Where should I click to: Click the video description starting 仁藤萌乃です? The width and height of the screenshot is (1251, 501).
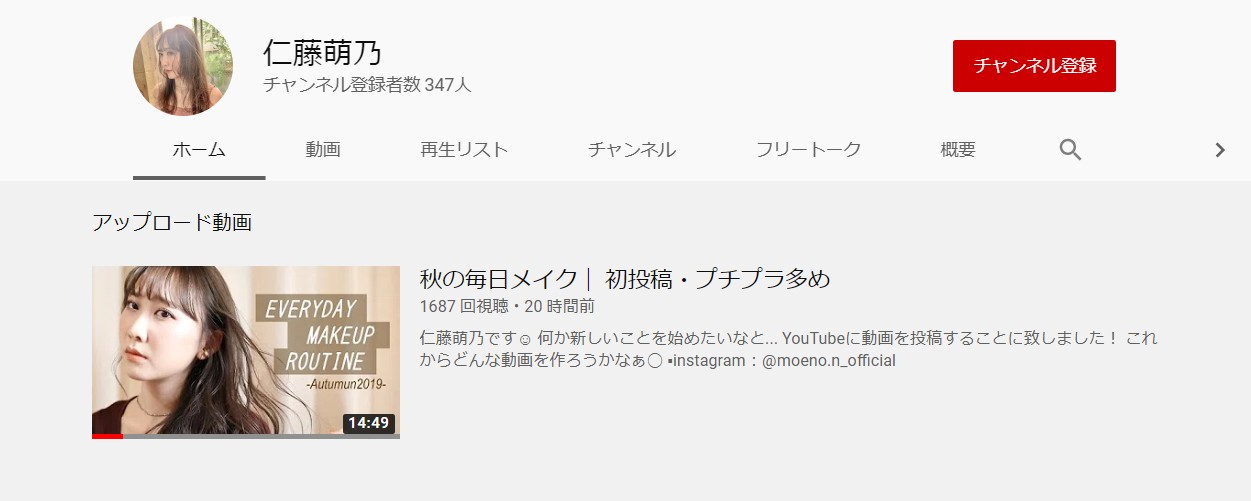pyautogui.click(x=788, y=349)
